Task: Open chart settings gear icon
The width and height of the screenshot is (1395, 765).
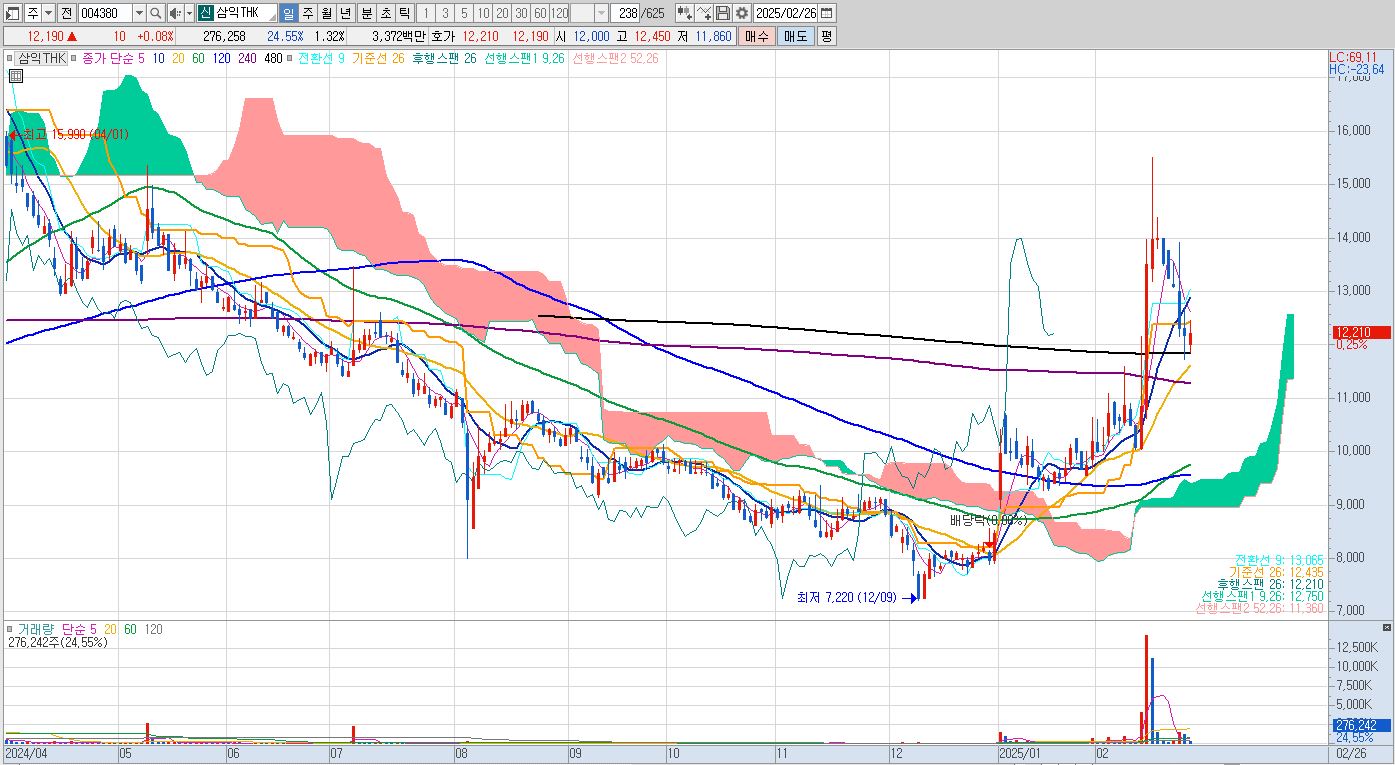Action: [741, 13]
